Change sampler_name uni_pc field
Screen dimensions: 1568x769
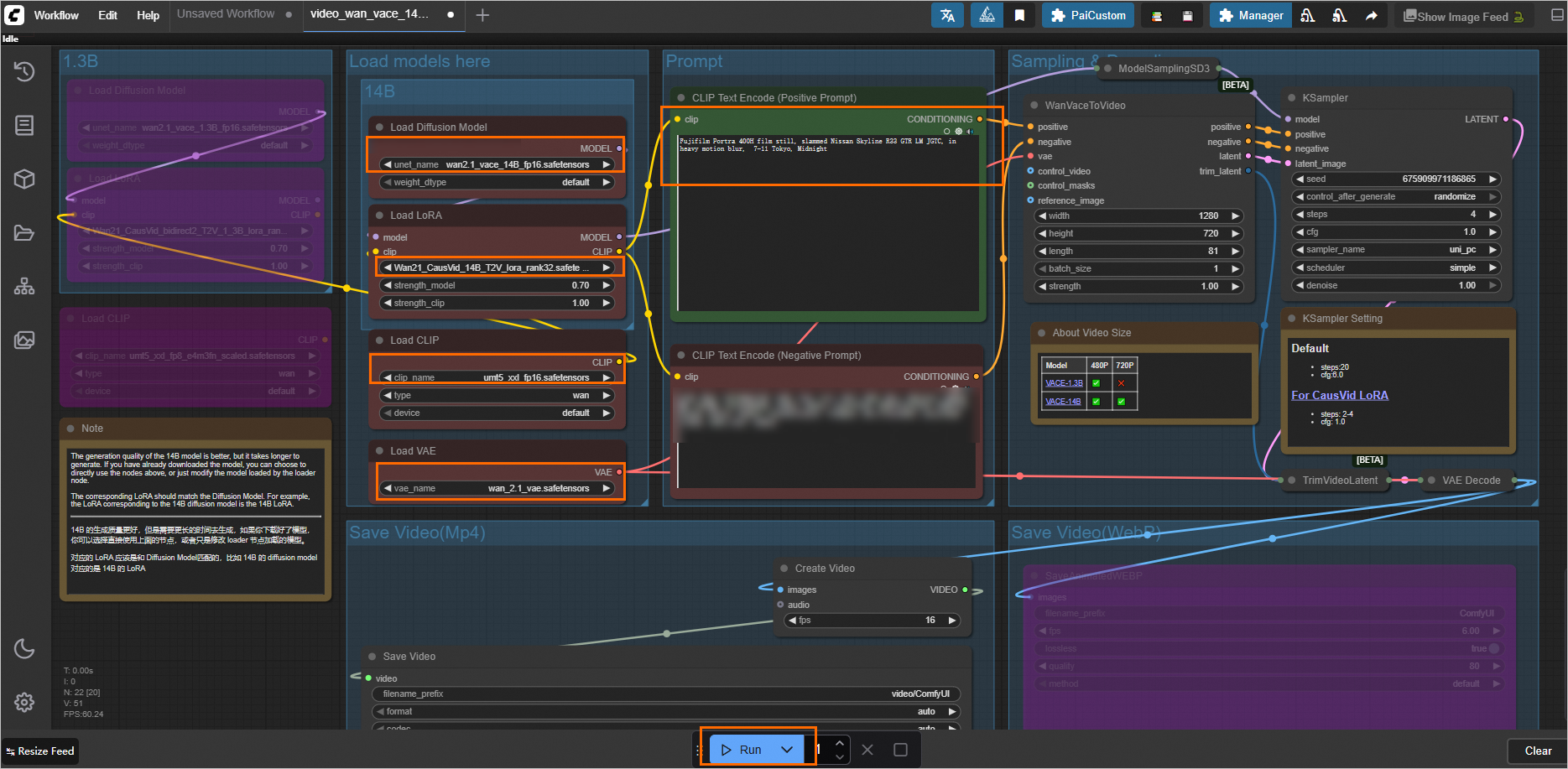tap(1396, 249)
